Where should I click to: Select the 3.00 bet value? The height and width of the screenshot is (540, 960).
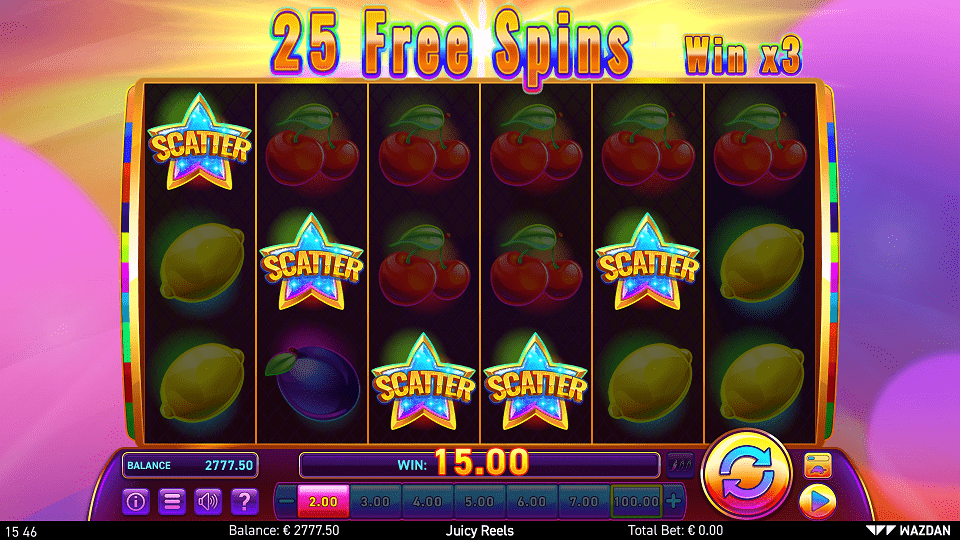tap(375, 501)
